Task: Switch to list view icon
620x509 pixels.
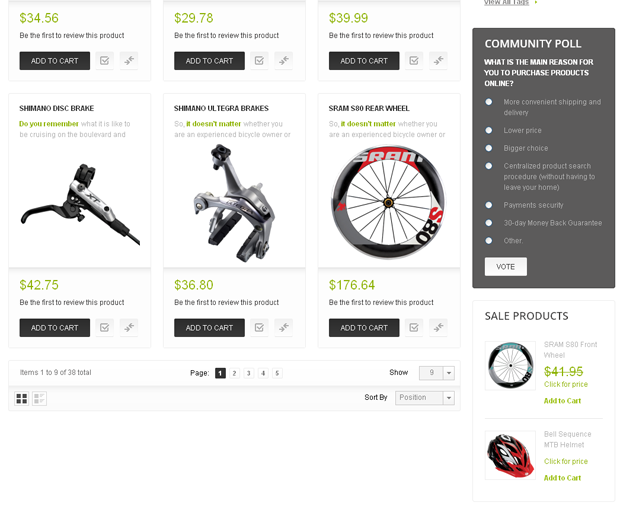Action: [x=39, y=398]
